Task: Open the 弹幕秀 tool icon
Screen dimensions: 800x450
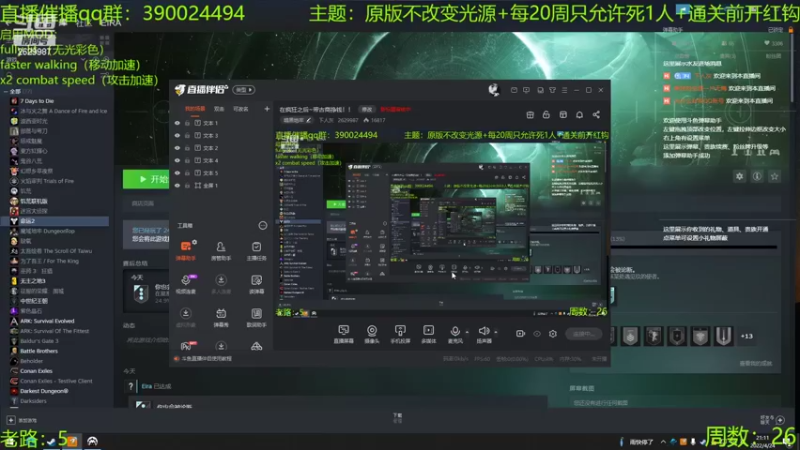Action: click(221, 316)
